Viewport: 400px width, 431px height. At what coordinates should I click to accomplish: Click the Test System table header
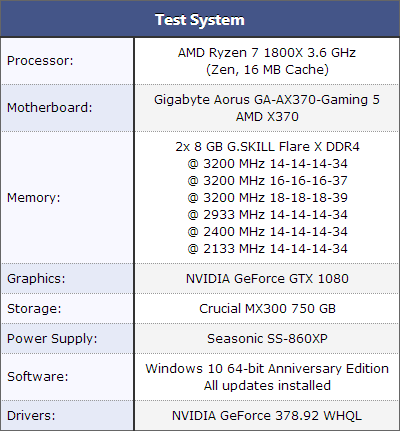(200, 19)
